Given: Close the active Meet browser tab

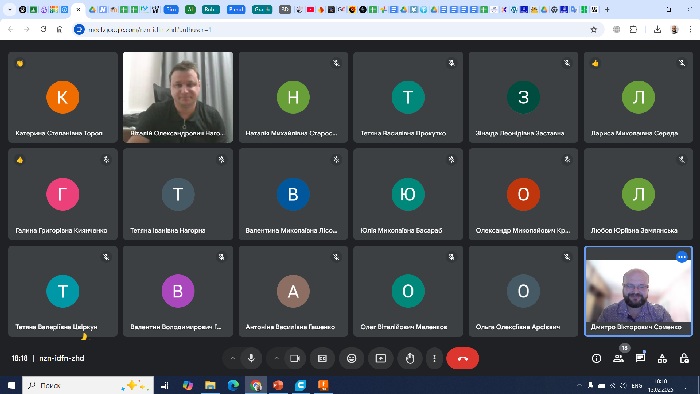Looking at the screenshot, I should 78,9.
